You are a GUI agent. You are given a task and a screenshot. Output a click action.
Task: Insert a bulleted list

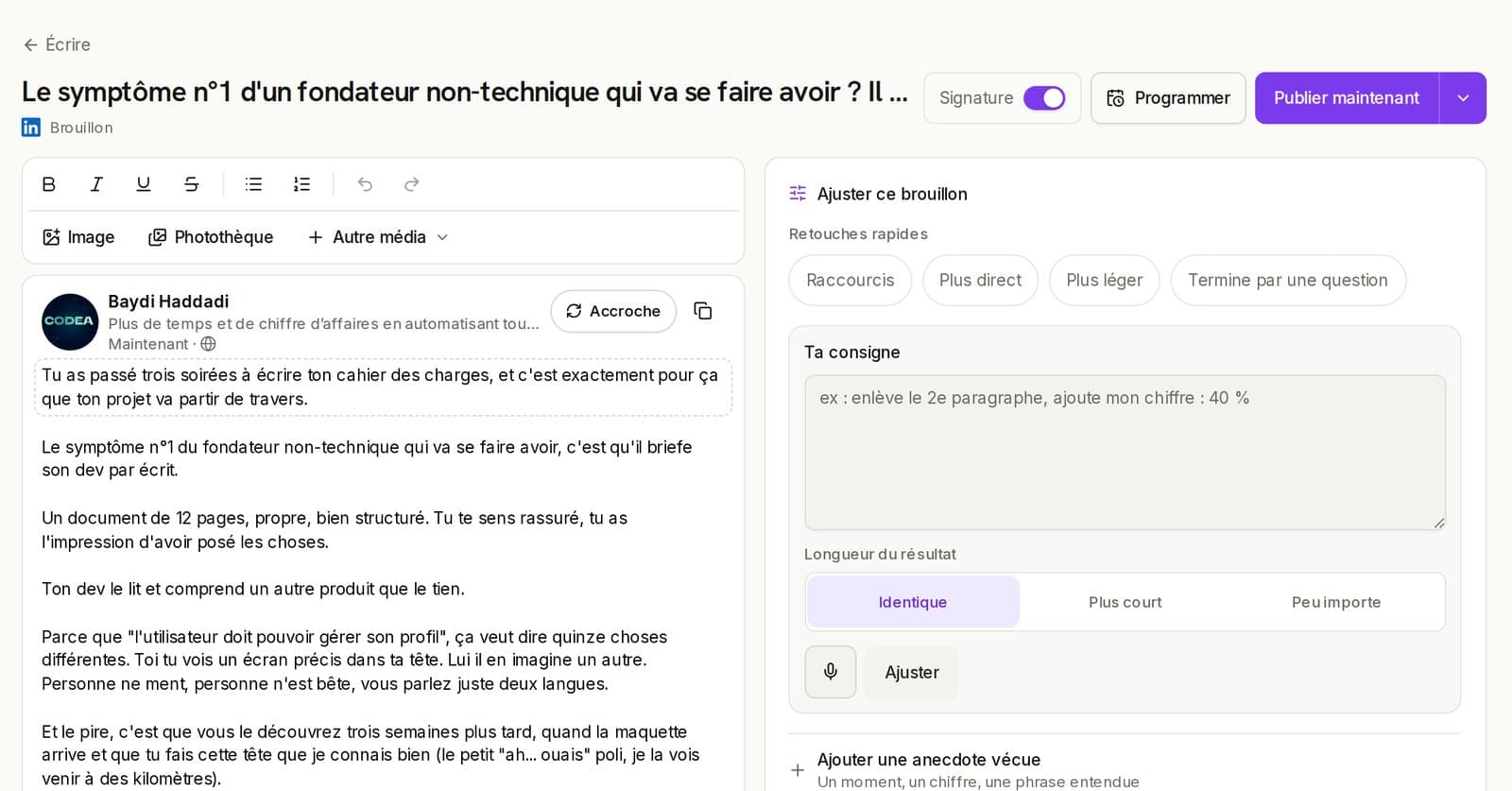click(253, 184)
